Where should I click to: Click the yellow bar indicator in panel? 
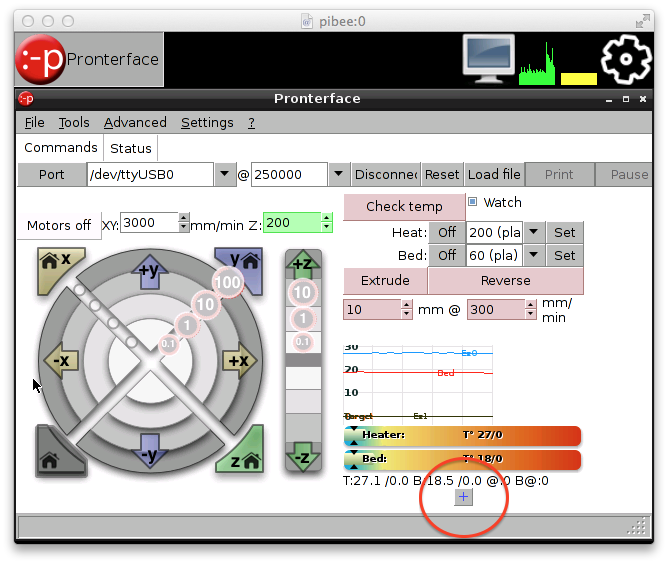pos(579,79)
